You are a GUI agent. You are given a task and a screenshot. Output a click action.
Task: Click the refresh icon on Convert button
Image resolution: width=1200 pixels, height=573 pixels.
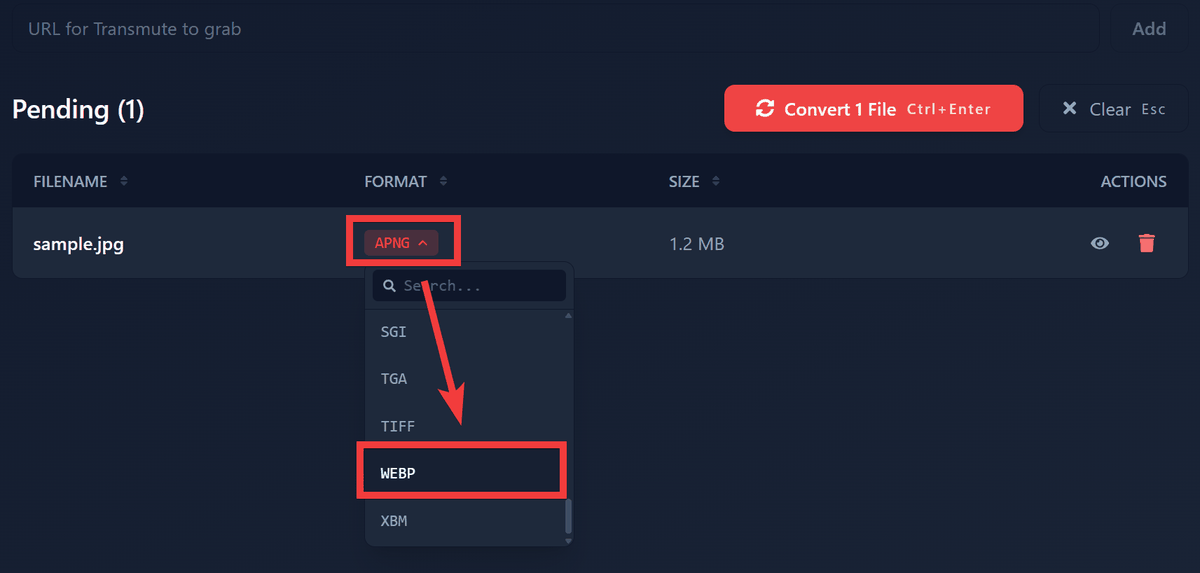click(x=765, y=109)
